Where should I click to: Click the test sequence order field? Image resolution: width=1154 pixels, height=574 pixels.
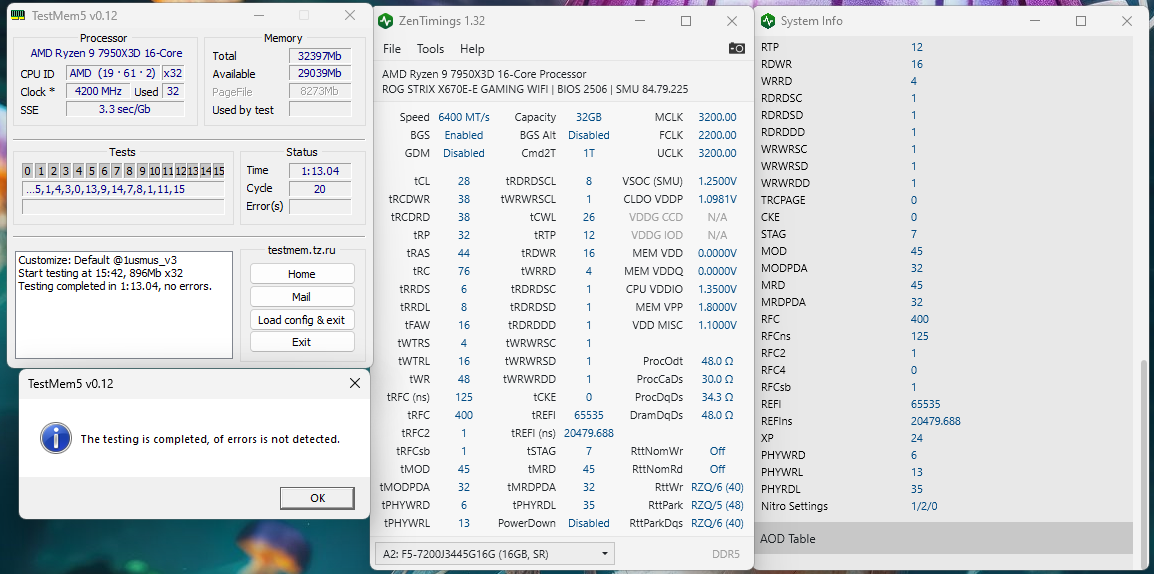(x=123, y=189)
